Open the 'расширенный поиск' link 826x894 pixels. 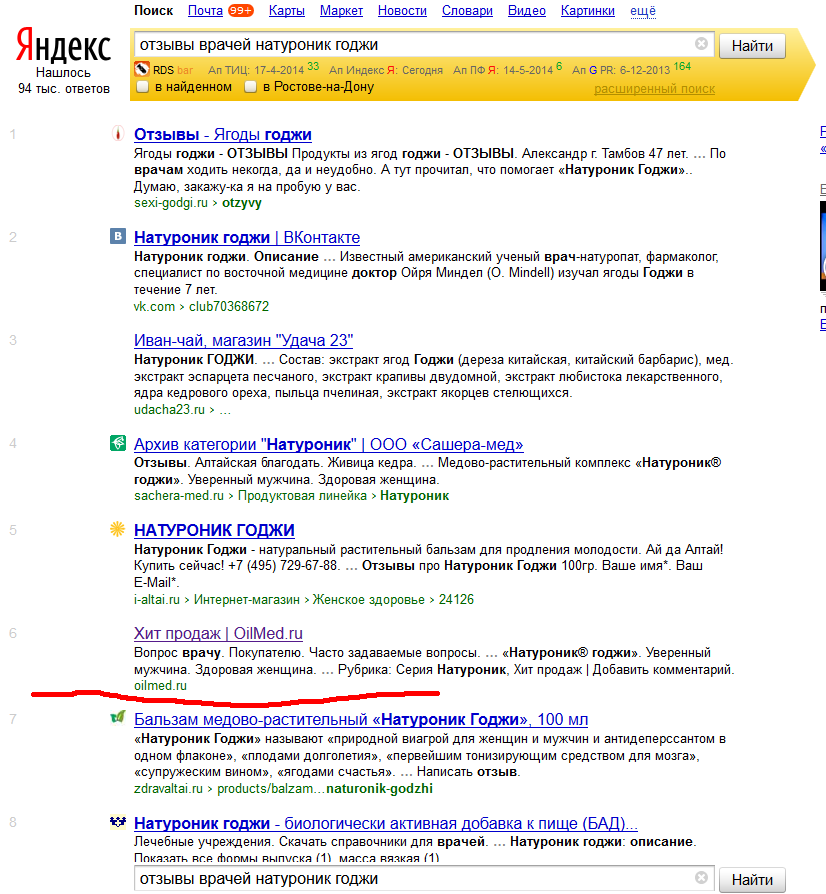coord(654,89)
